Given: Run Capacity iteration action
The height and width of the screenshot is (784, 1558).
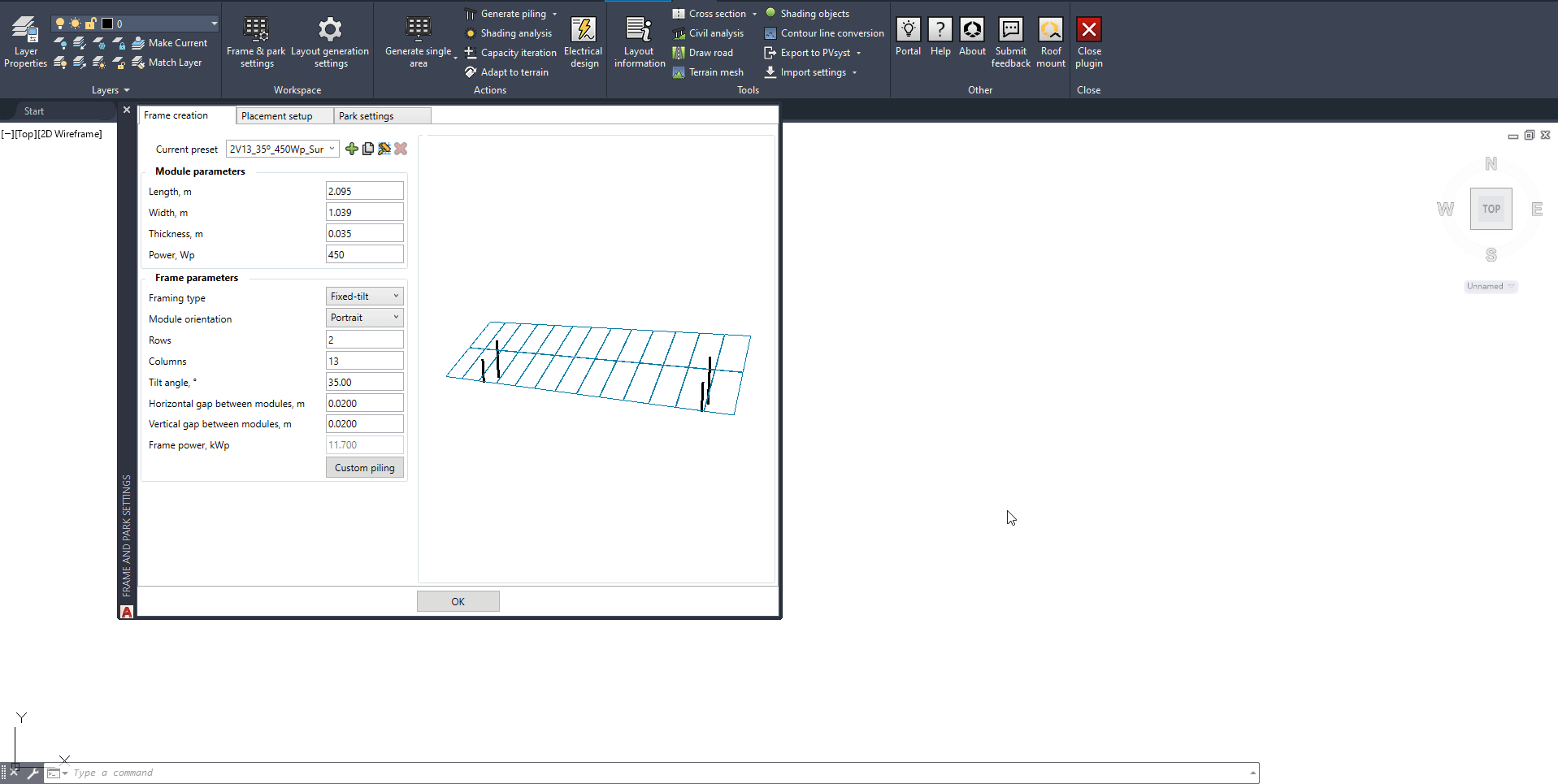Looking at the screenshot, I should 510,53.
